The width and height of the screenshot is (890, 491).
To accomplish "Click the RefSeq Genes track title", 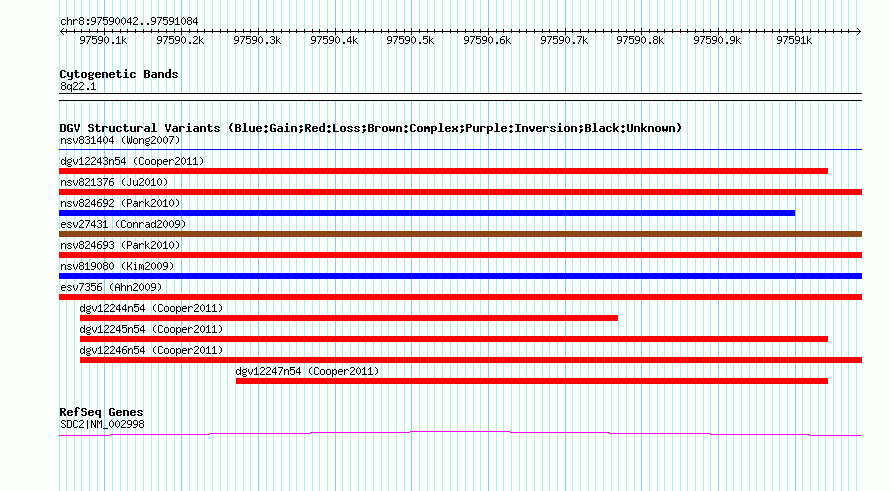I will (x=101, y=412).
